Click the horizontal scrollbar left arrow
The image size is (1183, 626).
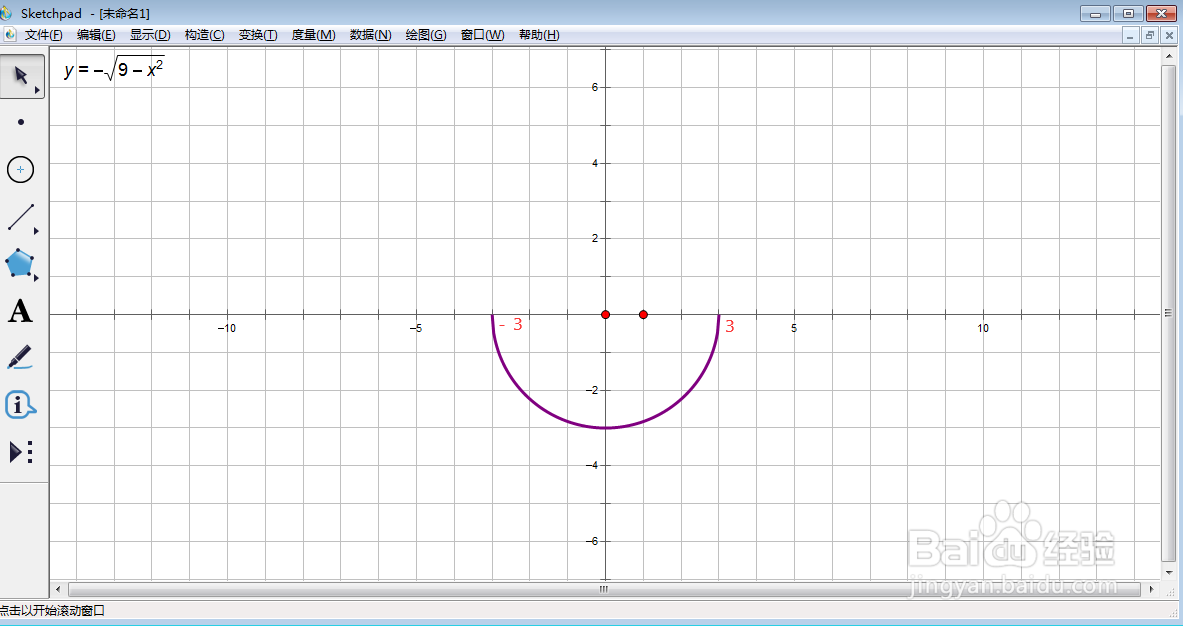pos(59,589)
